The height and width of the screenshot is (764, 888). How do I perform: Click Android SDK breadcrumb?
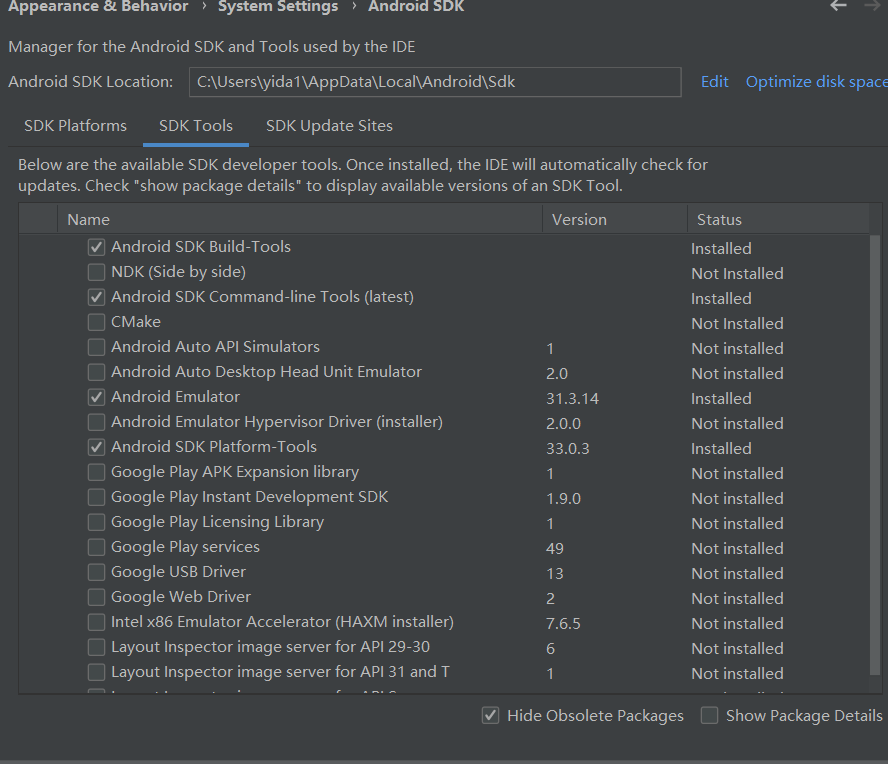(416, 6)
